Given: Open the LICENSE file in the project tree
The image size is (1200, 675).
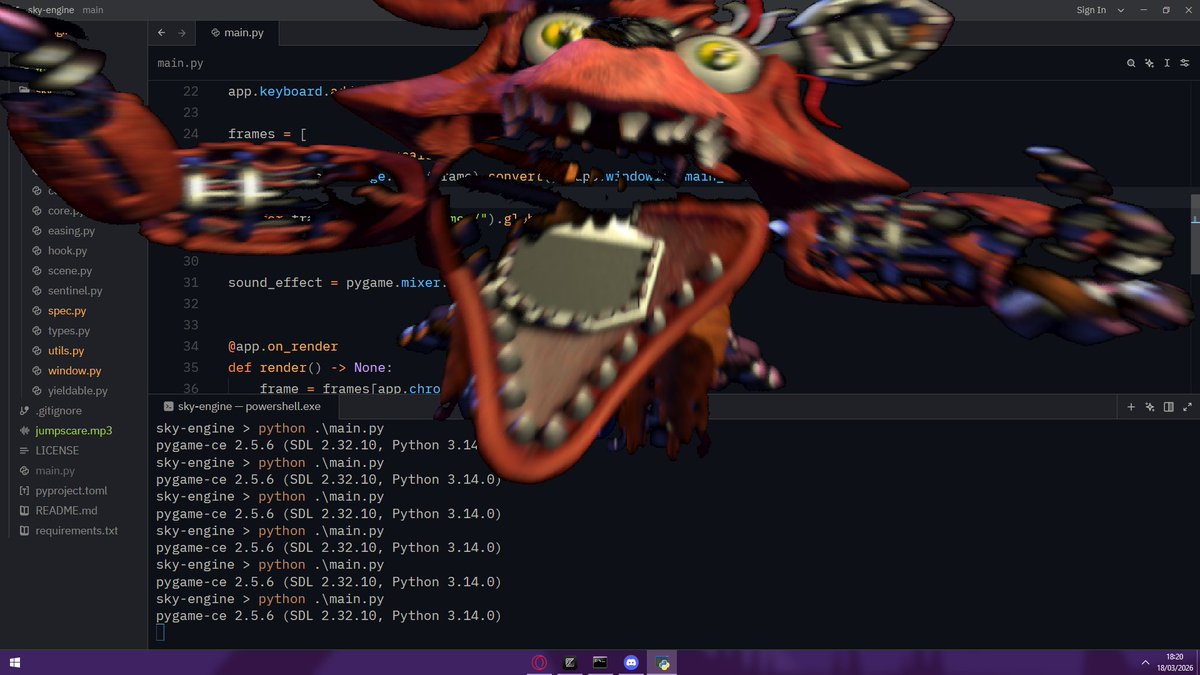Looking at the screenshot, I should (56, 451).
